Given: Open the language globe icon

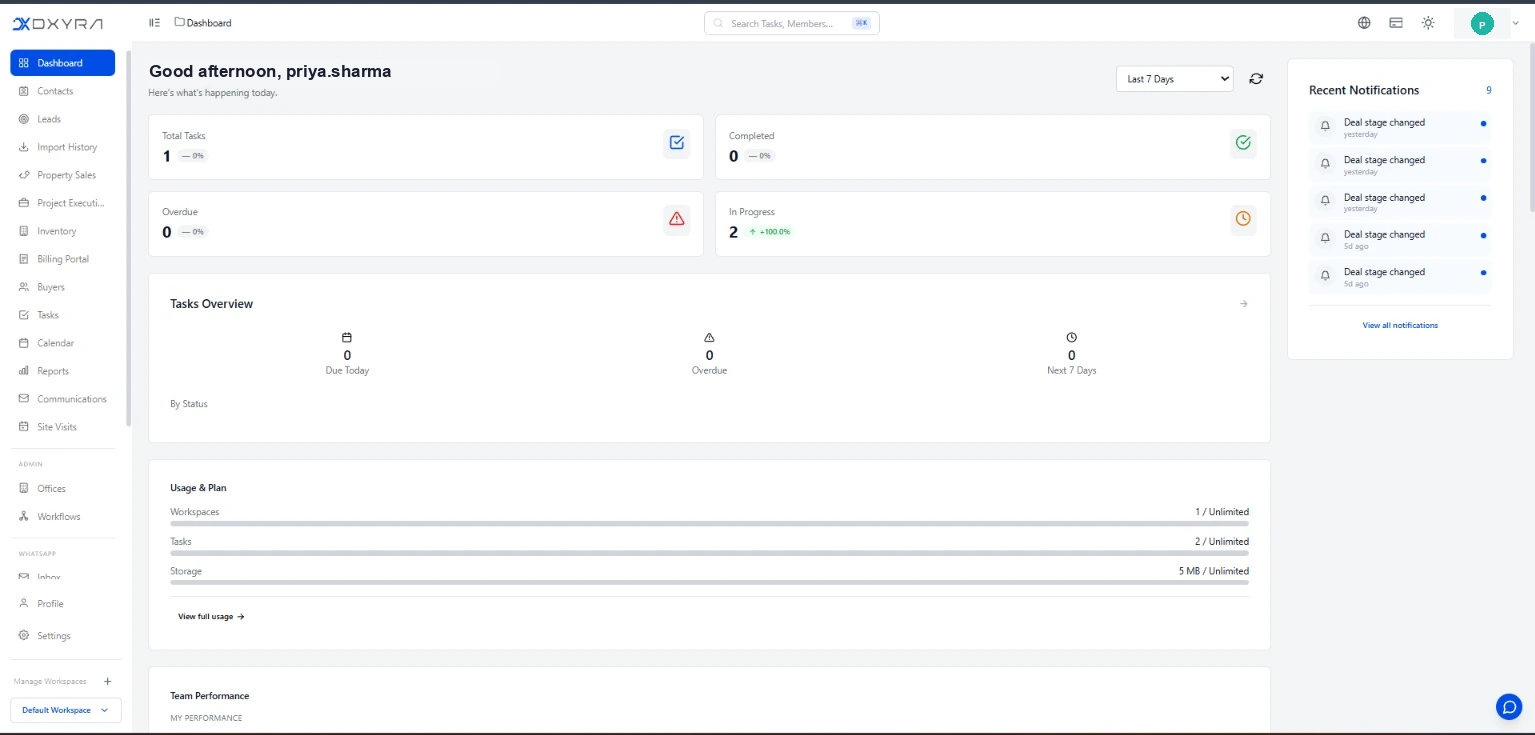Looking at the screenshot, I should (x=1364, y=23).
